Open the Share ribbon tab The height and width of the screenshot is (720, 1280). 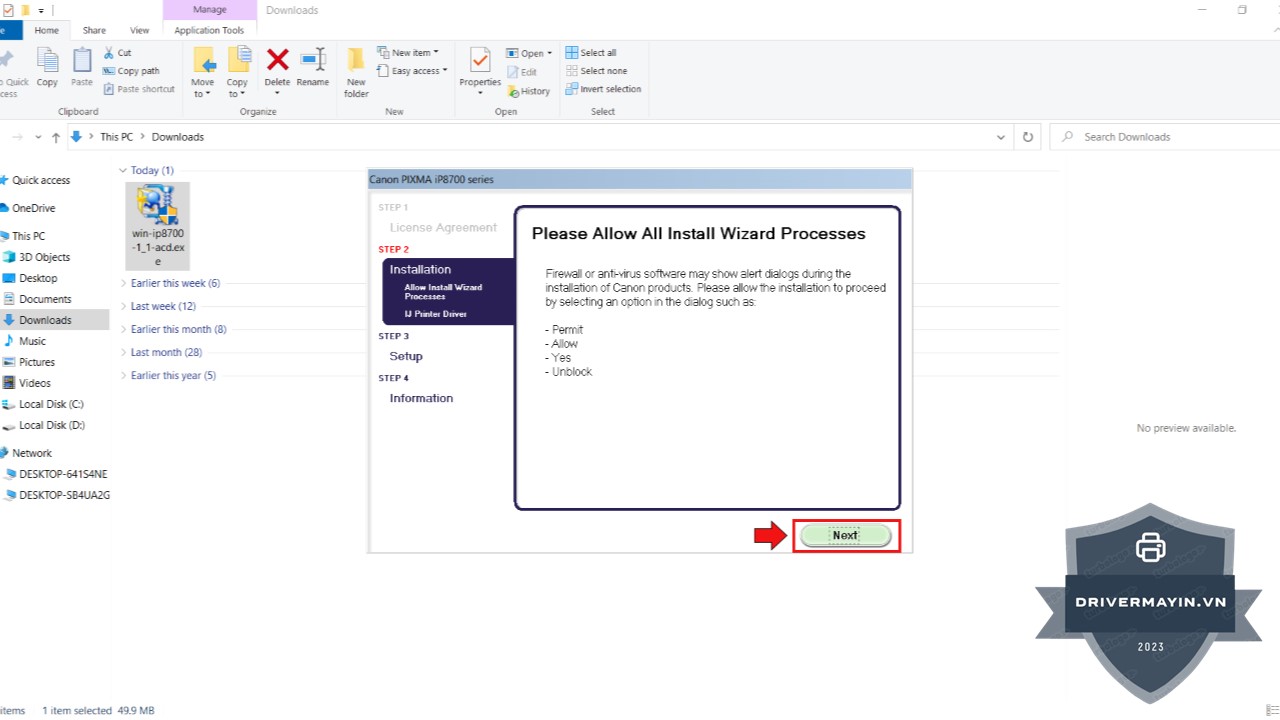coord(94,31)
